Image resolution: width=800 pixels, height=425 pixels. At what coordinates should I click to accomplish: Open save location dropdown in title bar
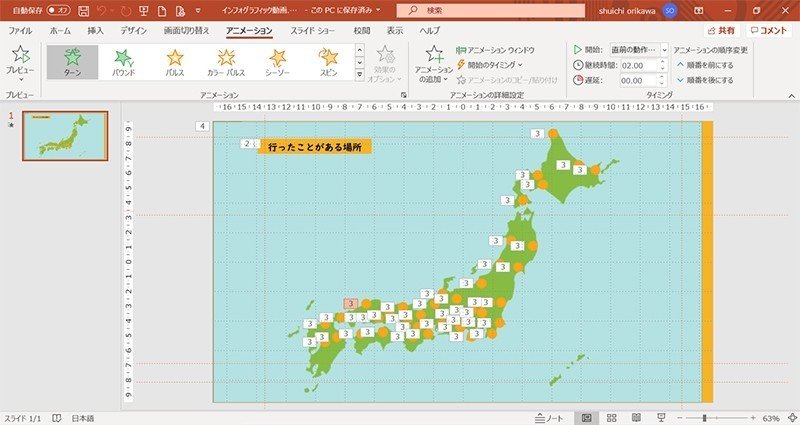click(378, 10)
